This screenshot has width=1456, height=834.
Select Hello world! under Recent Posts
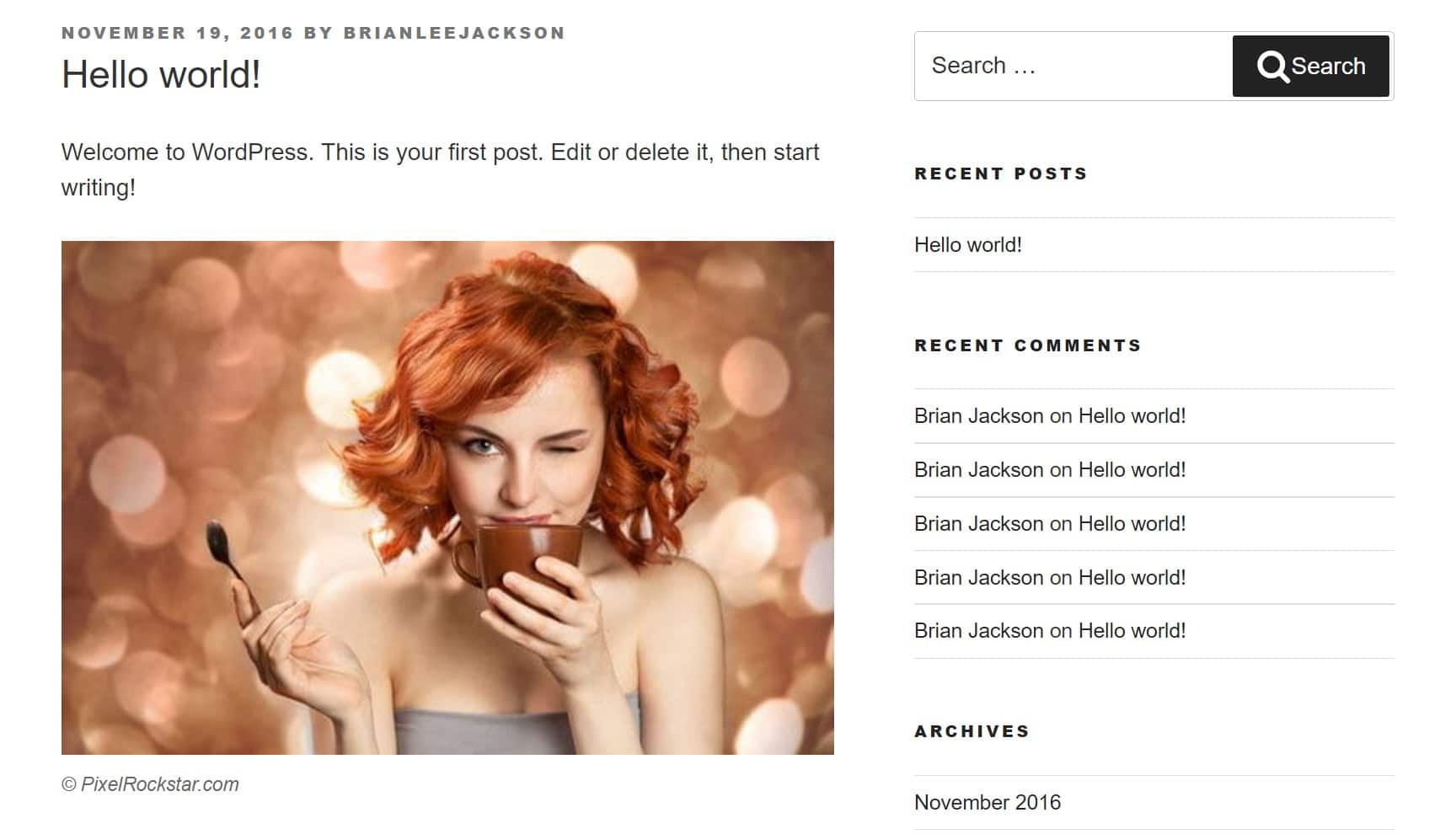pyautogui.click(x=966, y=245)
